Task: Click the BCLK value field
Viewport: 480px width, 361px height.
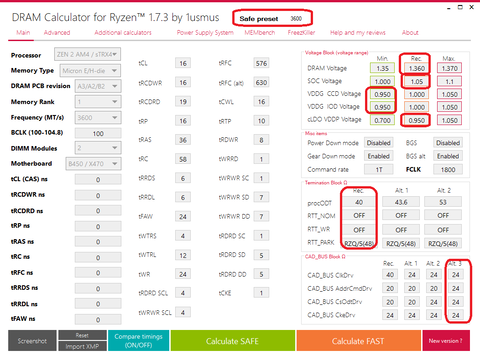Action: pyautogui.click(x=98, y=133)
